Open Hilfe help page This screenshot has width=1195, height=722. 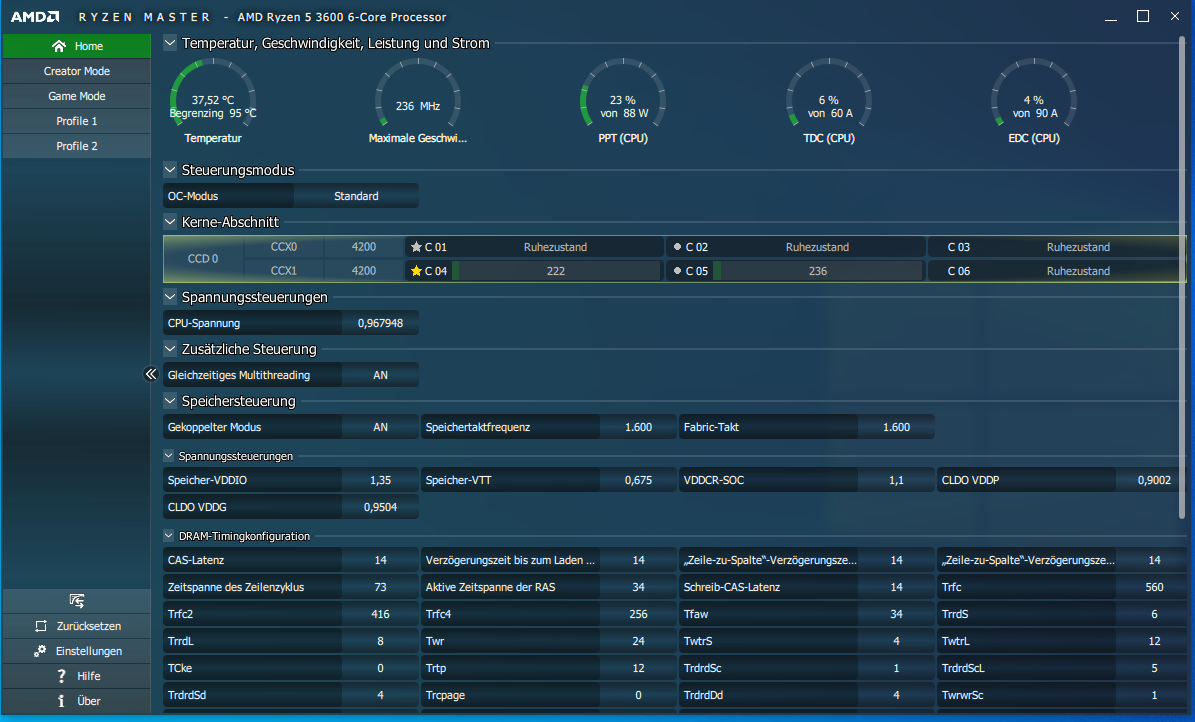point(76,676)
